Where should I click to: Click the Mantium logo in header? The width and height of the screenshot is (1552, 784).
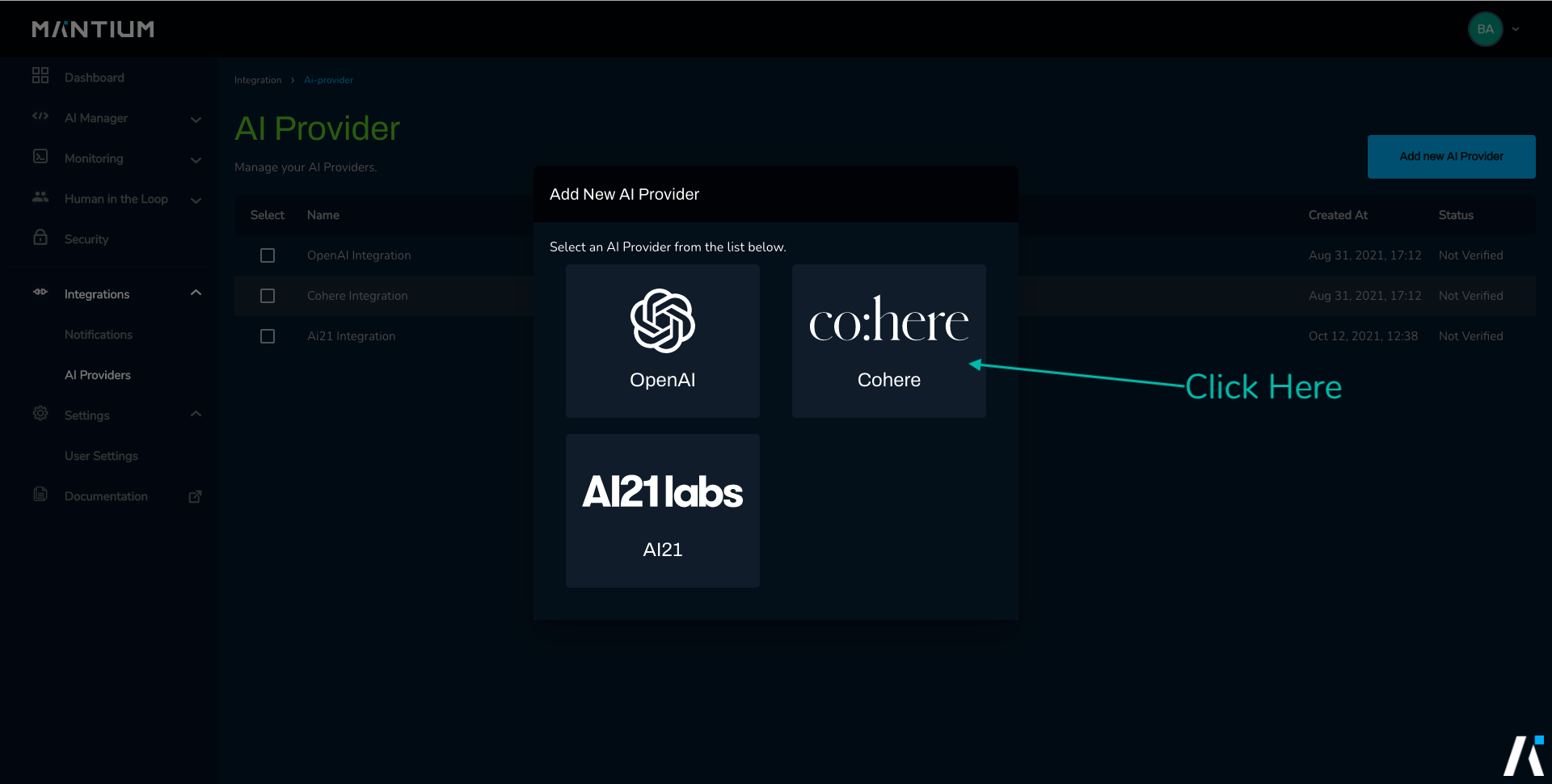[x=93, y=29]
